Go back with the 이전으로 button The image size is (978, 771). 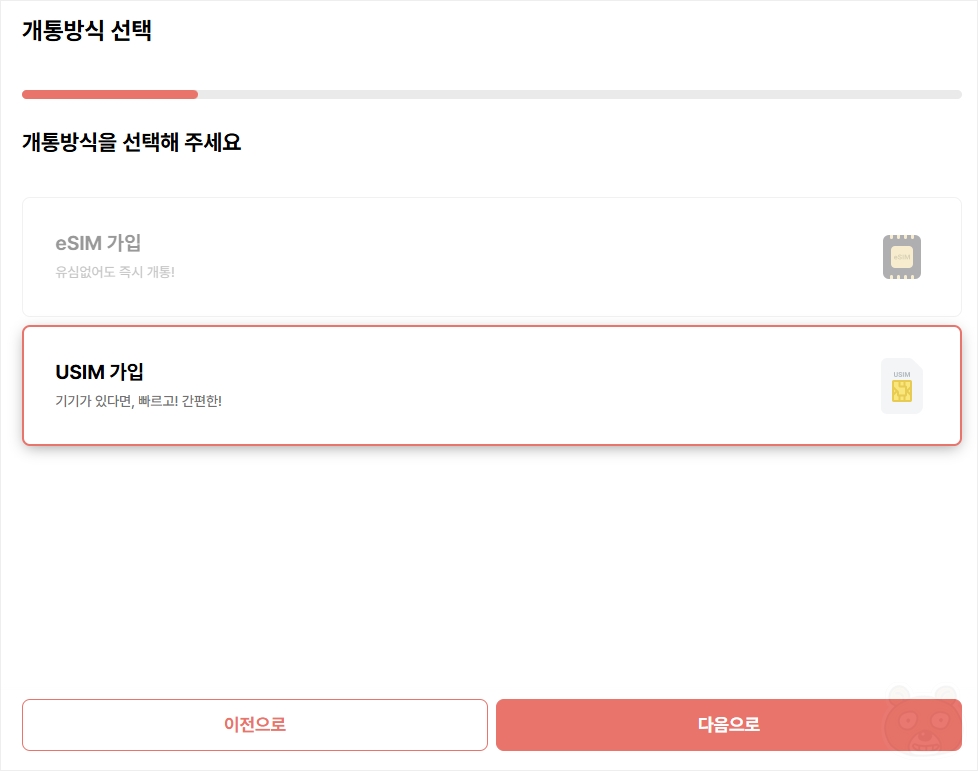254,725
